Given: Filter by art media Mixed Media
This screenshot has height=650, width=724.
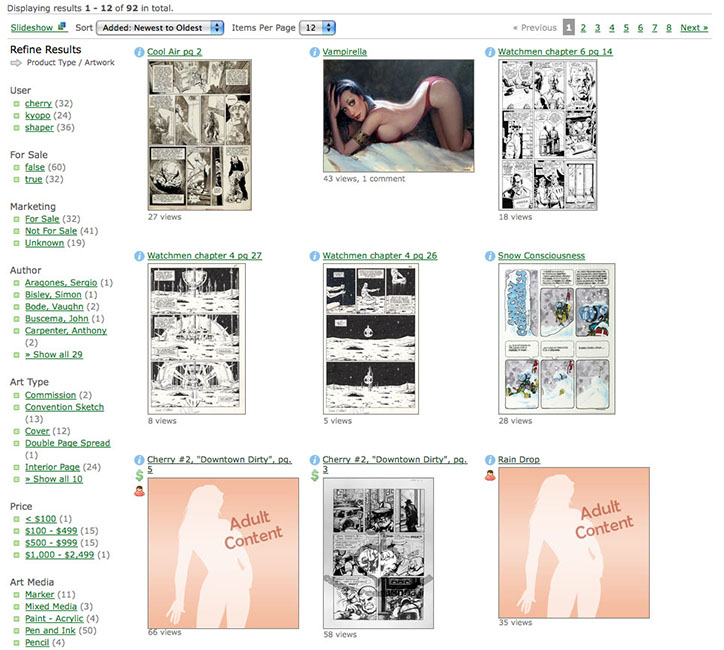Looking at the screenshot, I should coord(51,607).
